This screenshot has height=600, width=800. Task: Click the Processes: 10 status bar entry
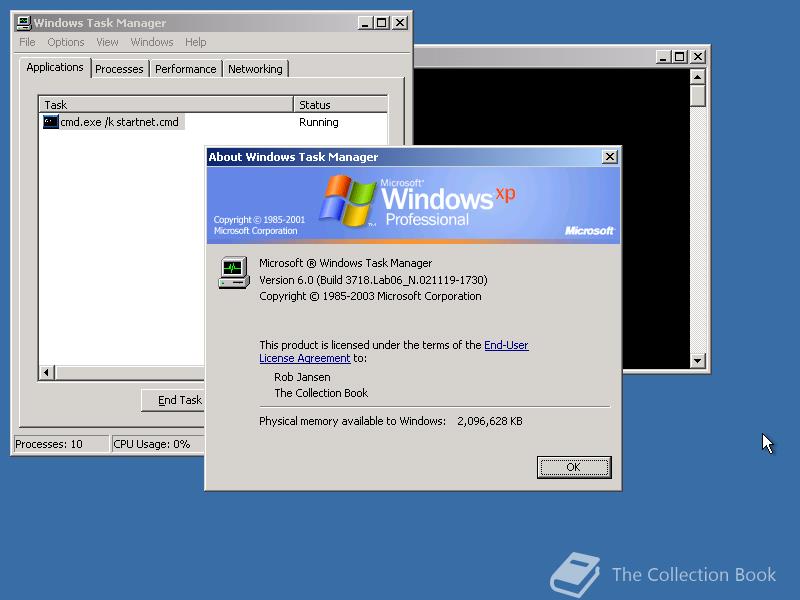(60, 444)
